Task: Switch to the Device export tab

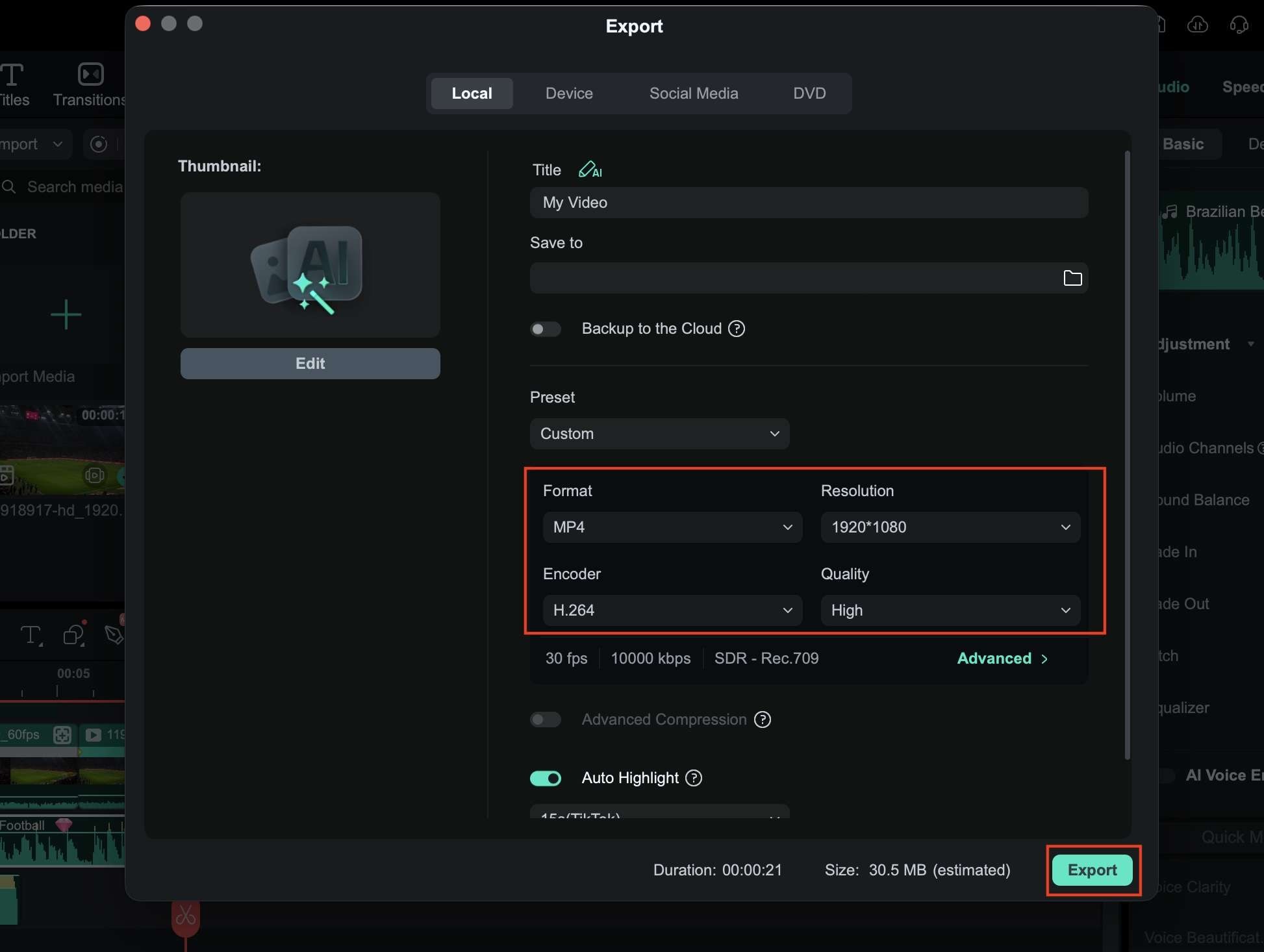Action: click(x=569, y=94)
